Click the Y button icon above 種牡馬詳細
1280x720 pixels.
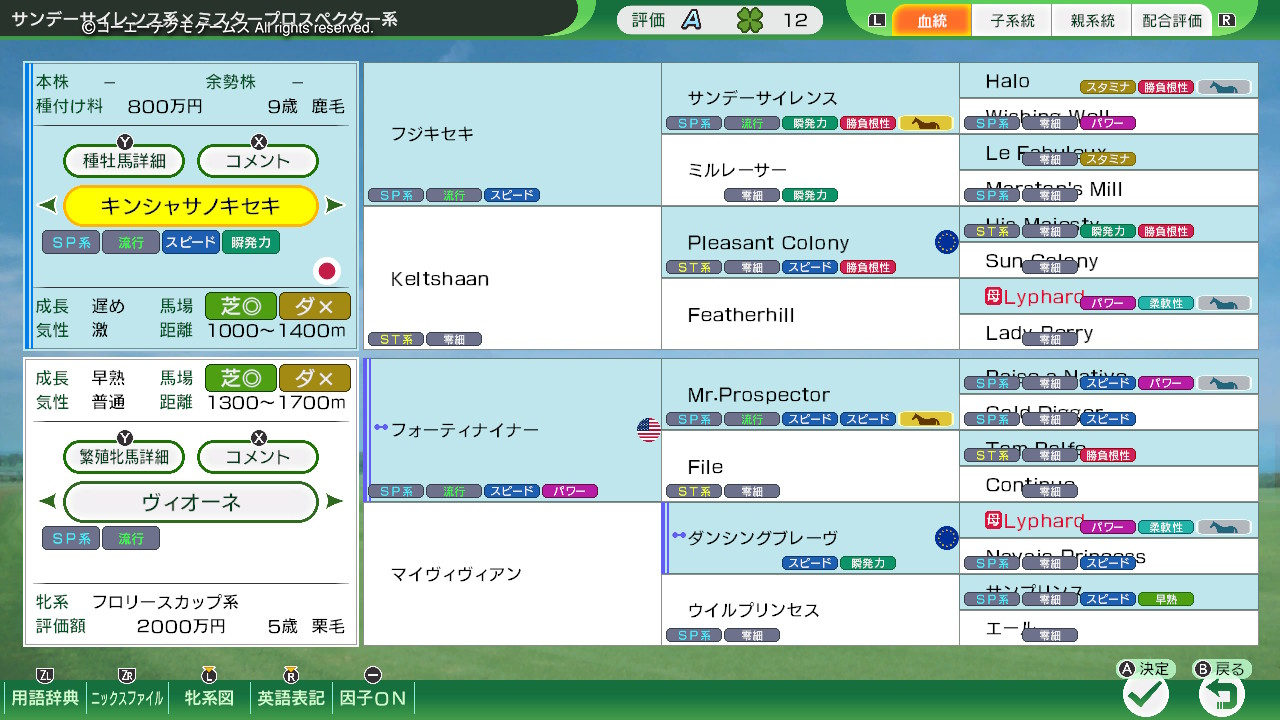coord(125,142)
